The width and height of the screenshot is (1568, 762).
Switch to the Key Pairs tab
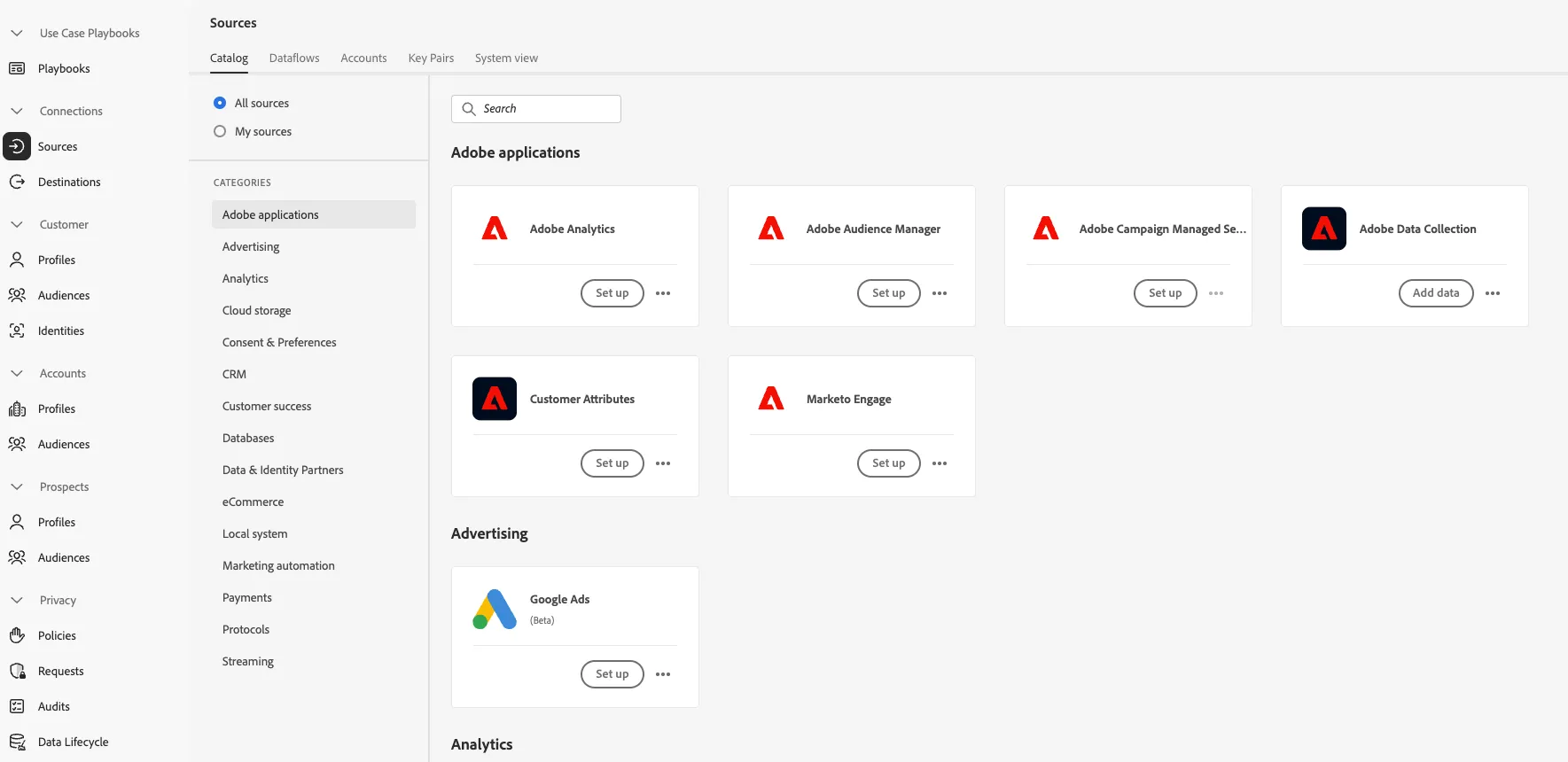click(431, 58)
